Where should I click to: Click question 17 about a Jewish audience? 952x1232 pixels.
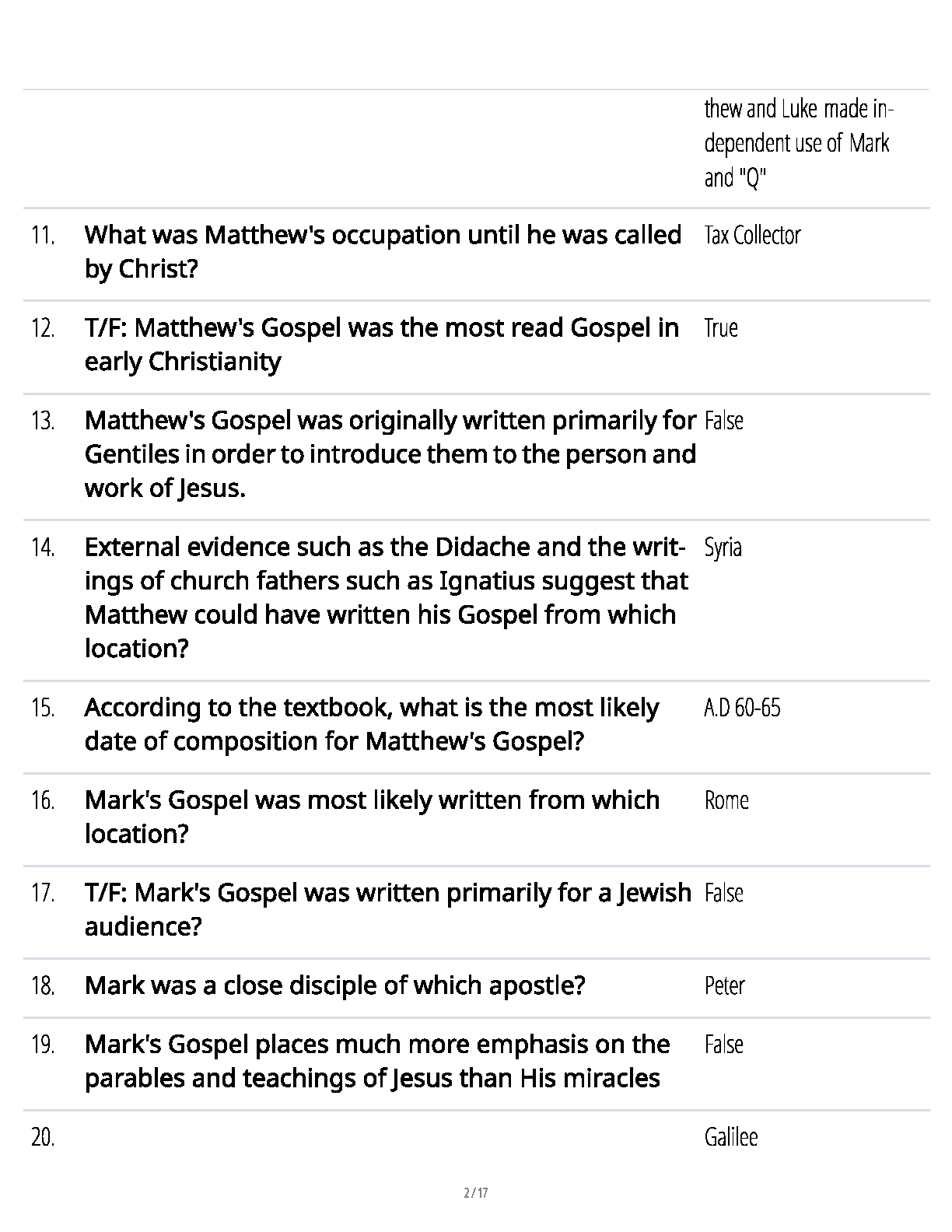[387, 909]
